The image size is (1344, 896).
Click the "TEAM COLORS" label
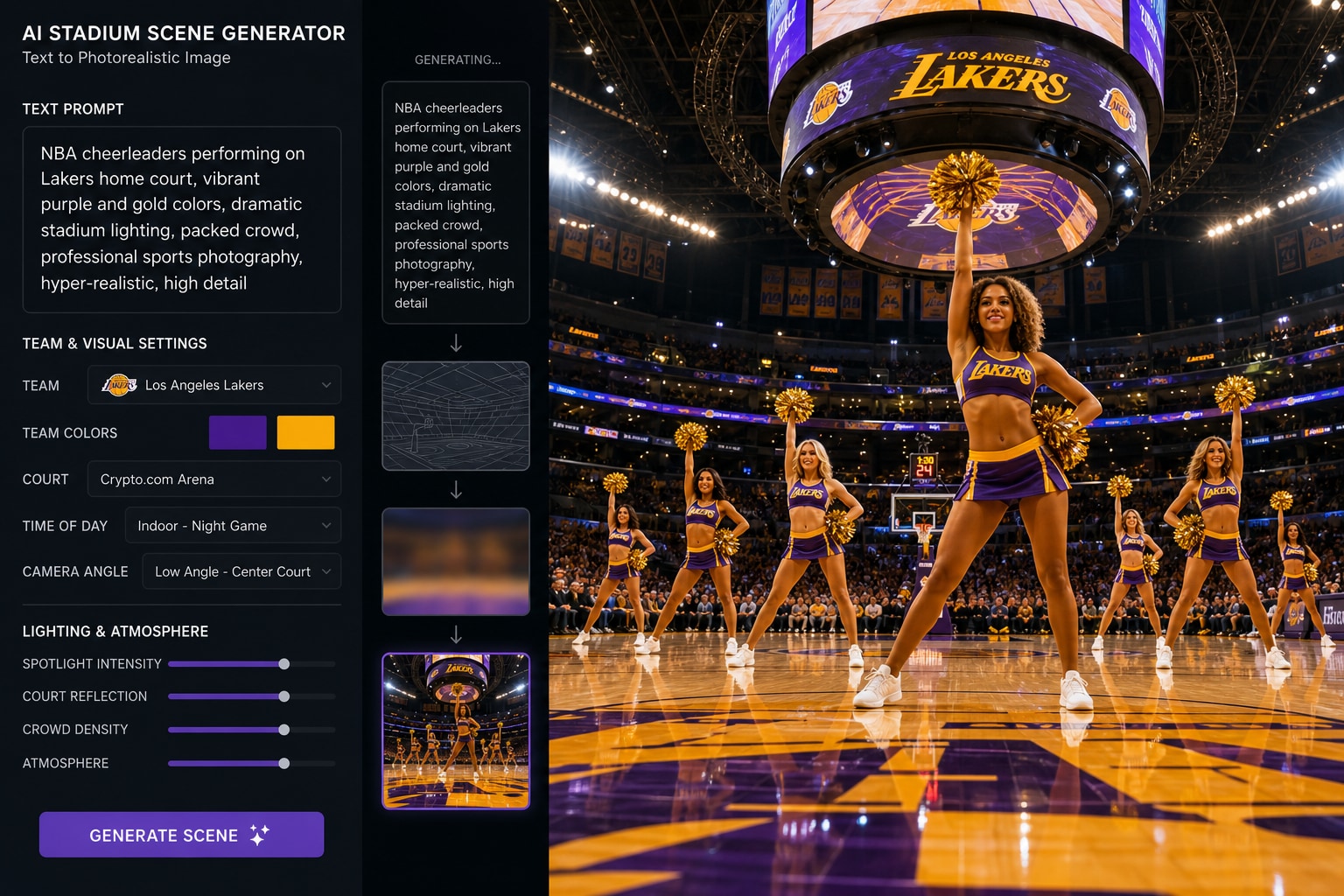point(70,433)
